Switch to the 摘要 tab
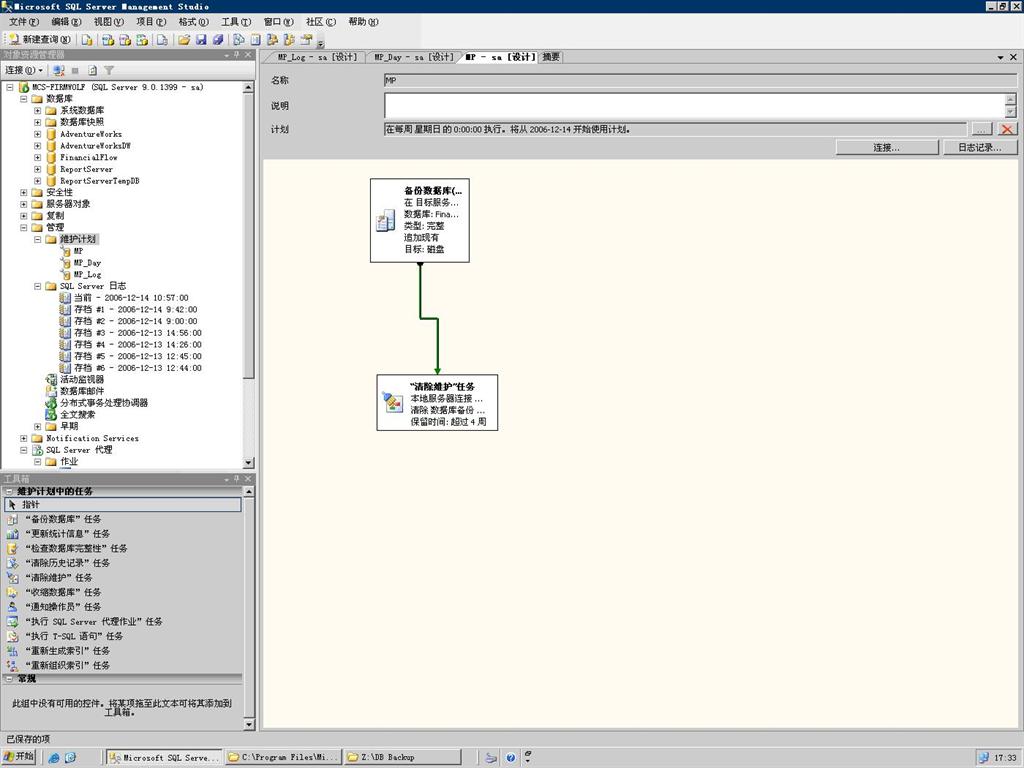 point(551,57)
